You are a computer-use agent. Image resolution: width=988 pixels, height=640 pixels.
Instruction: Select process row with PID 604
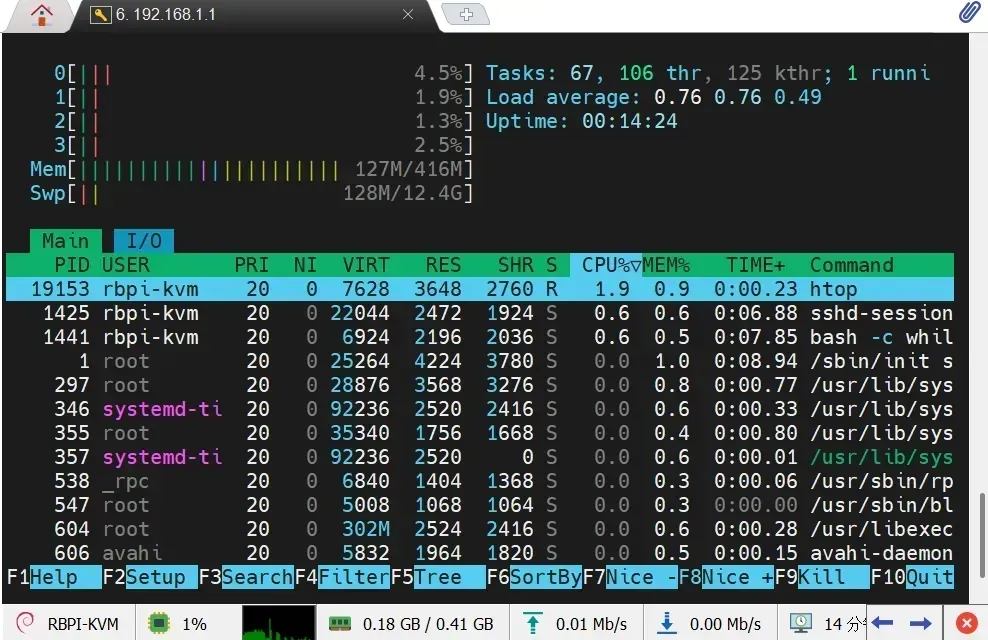(x=480, y=529)
